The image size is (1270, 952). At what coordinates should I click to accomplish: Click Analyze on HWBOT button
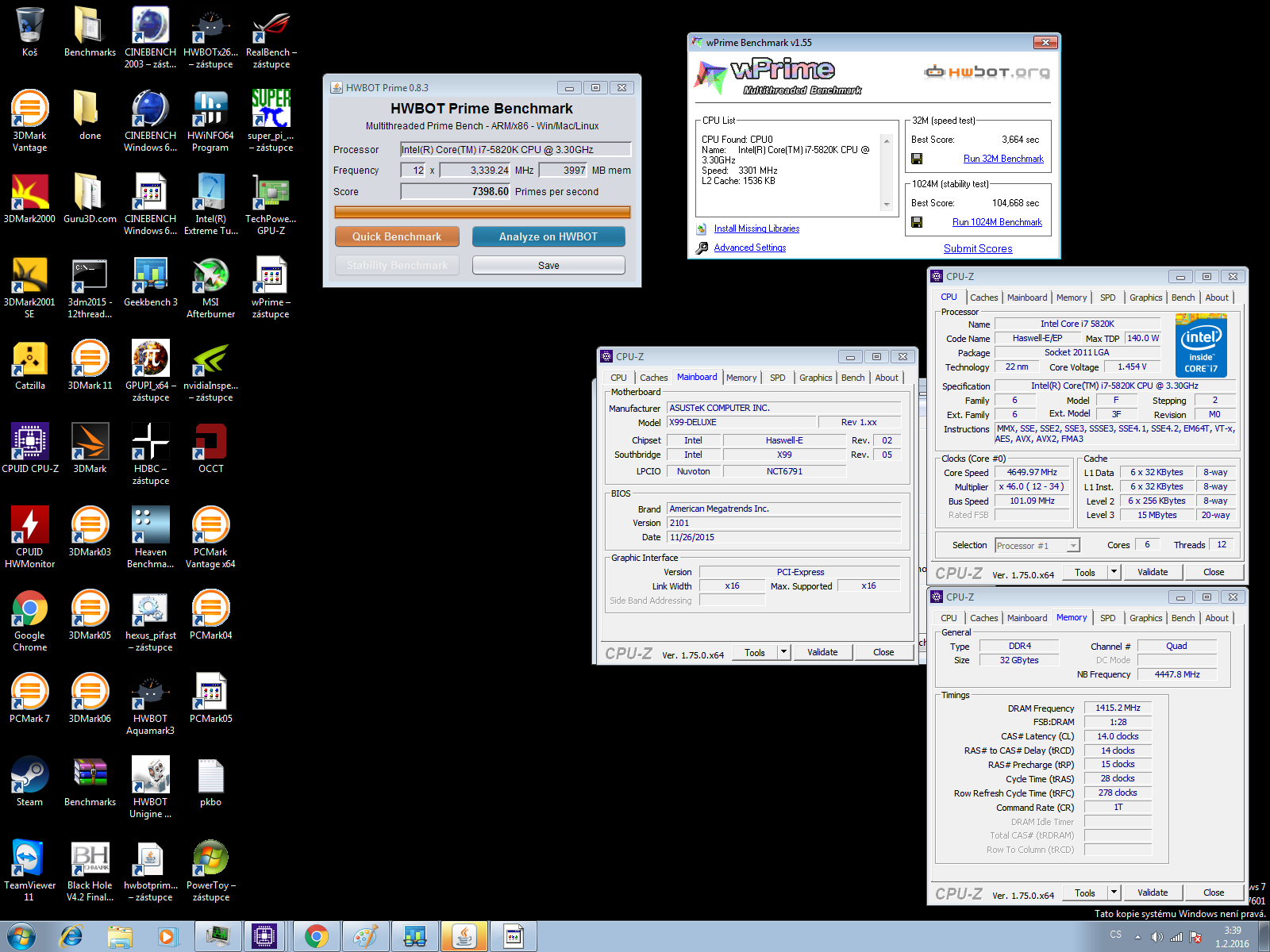[548, 236]
